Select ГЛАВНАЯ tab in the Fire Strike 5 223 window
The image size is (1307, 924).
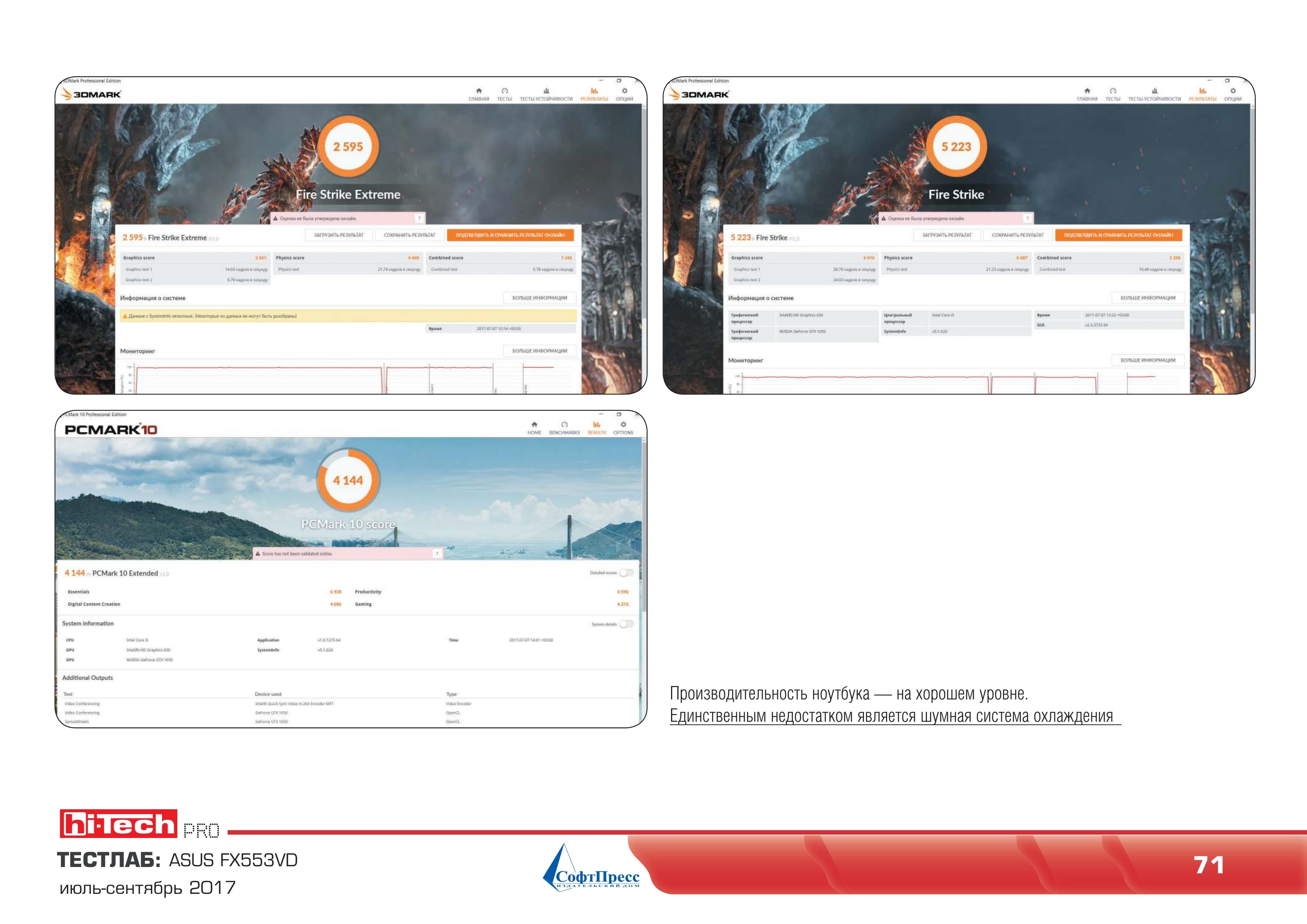pos(1087,94)
